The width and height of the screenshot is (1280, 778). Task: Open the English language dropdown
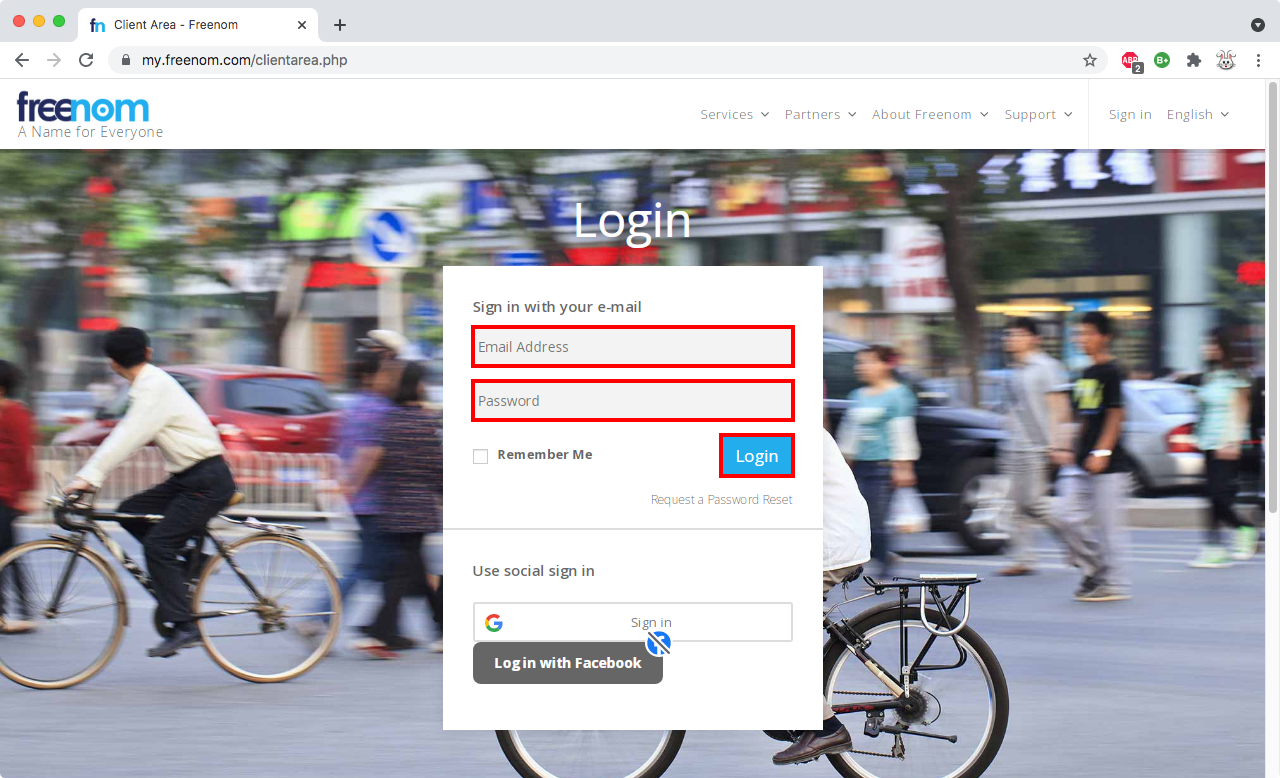(1197, 115)
